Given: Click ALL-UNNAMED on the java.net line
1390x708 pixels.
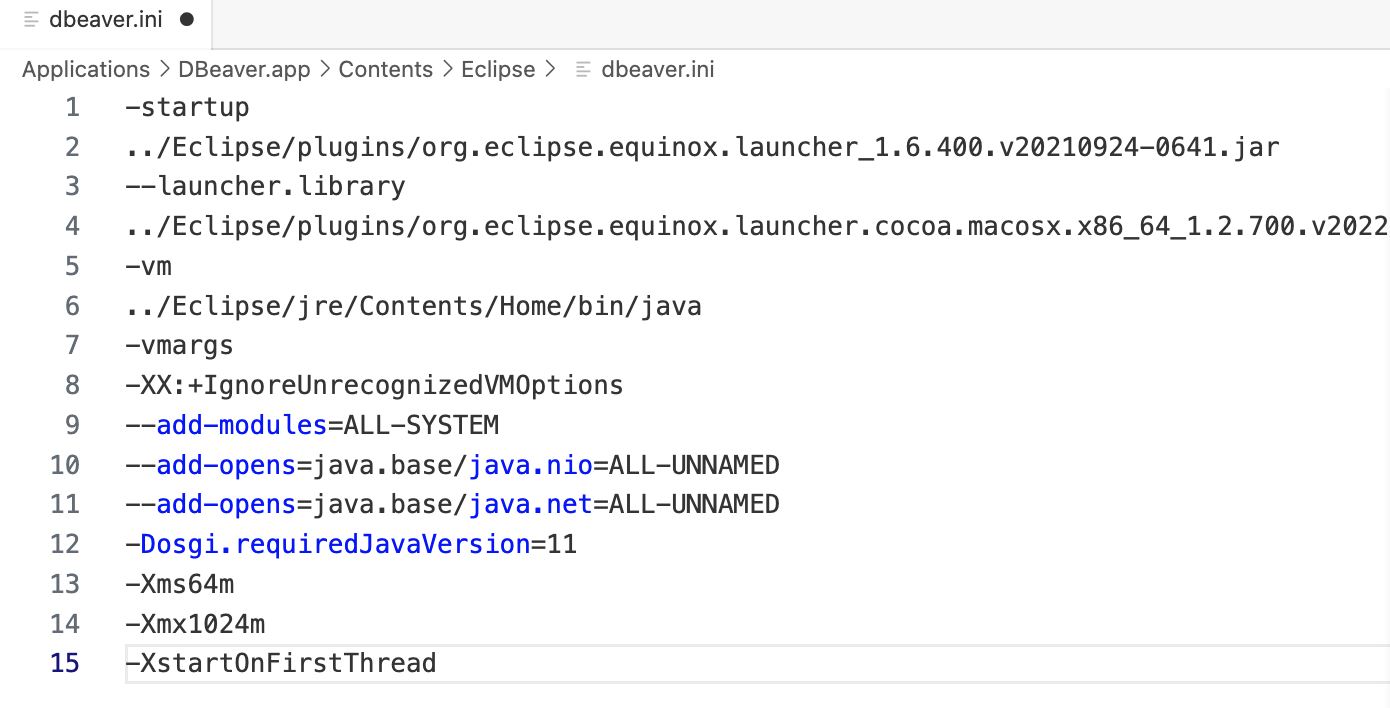Looking at the screenshot, I should pyautogui.click(x=694, y=504).
